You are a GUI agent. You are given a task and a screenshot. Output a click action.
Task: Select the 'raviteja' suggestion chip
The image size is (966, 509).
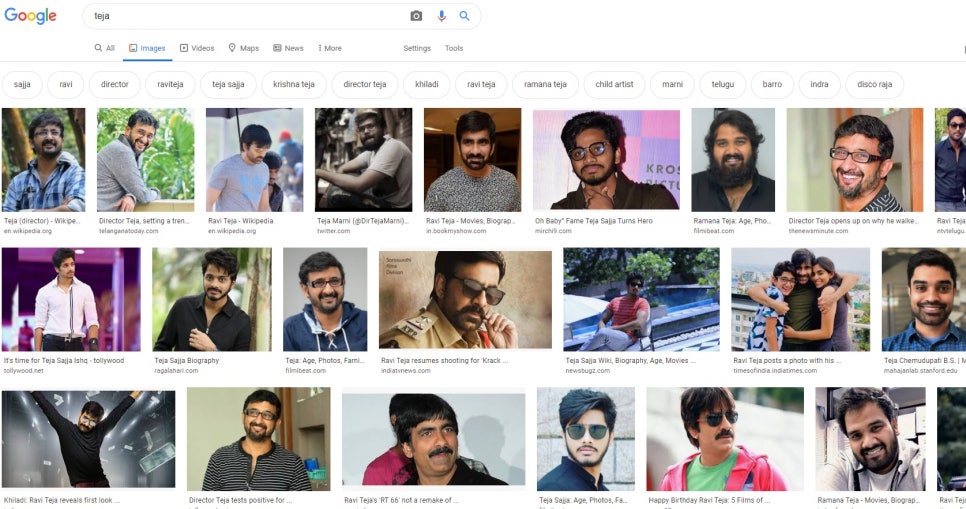170,84
